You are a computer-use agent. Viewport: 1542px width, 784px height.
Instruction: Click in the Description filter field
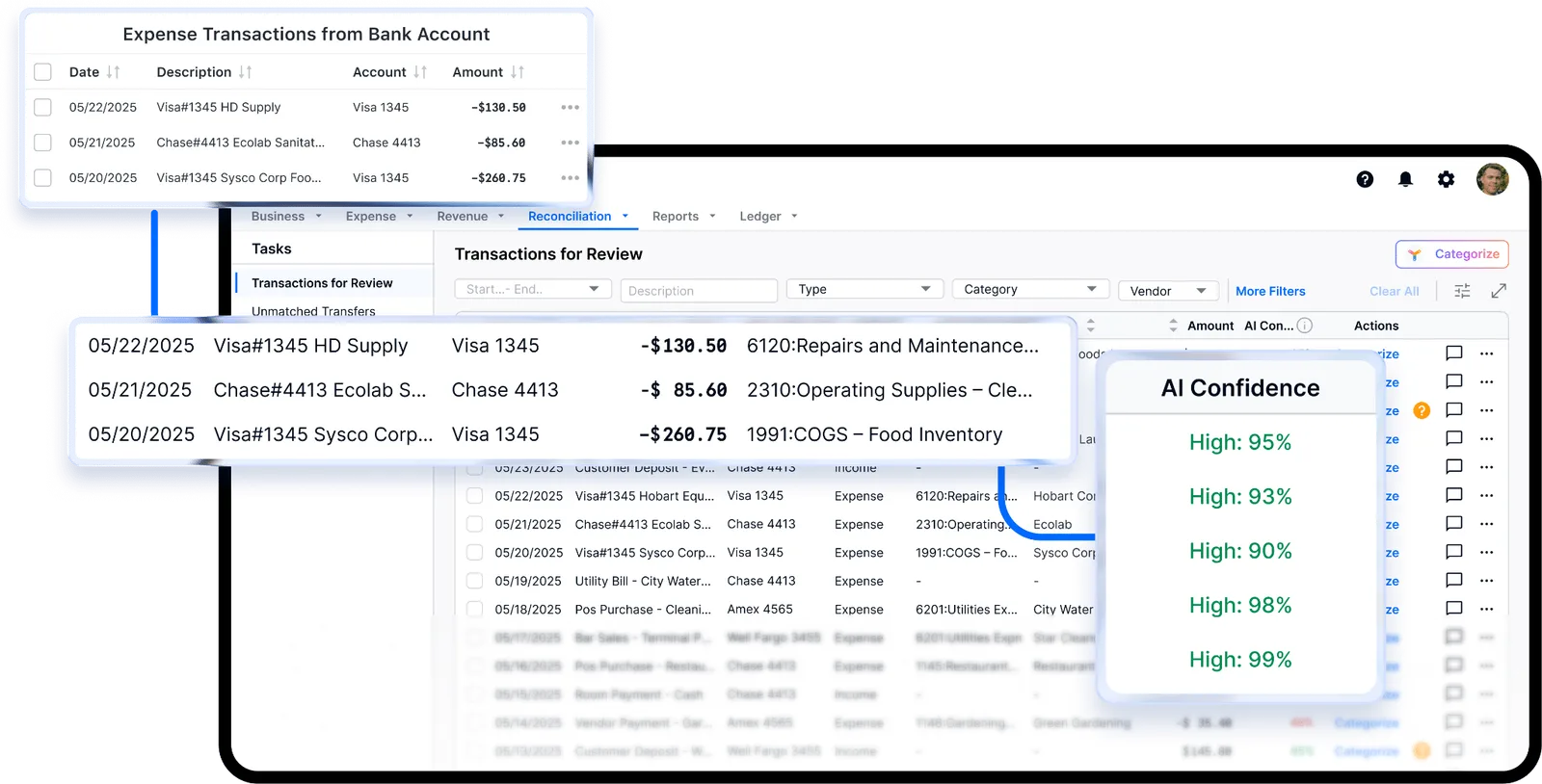[699, 291]
